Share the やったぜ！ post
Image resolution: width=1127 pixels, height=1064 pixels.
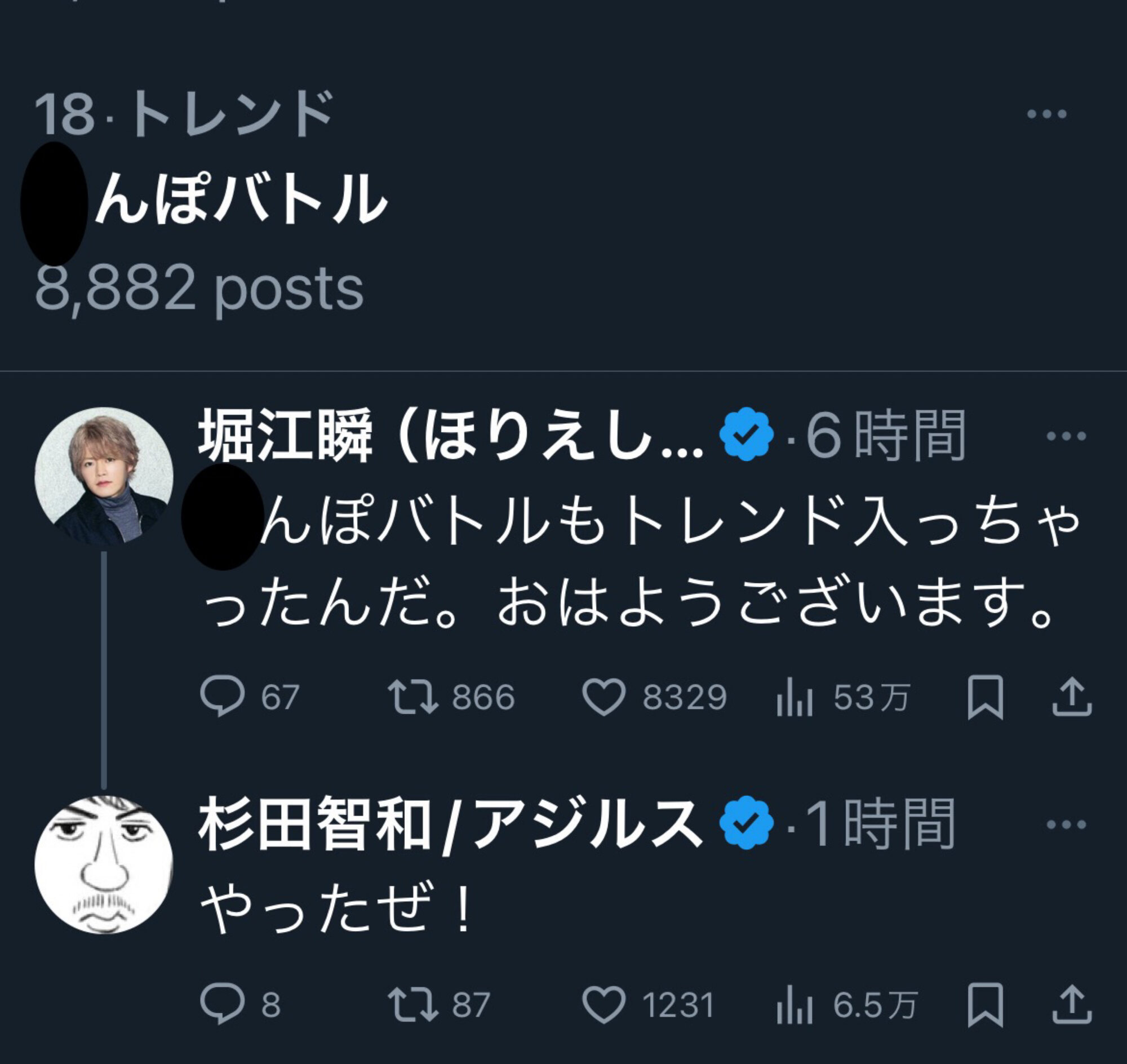[x=1071, y=1005]
